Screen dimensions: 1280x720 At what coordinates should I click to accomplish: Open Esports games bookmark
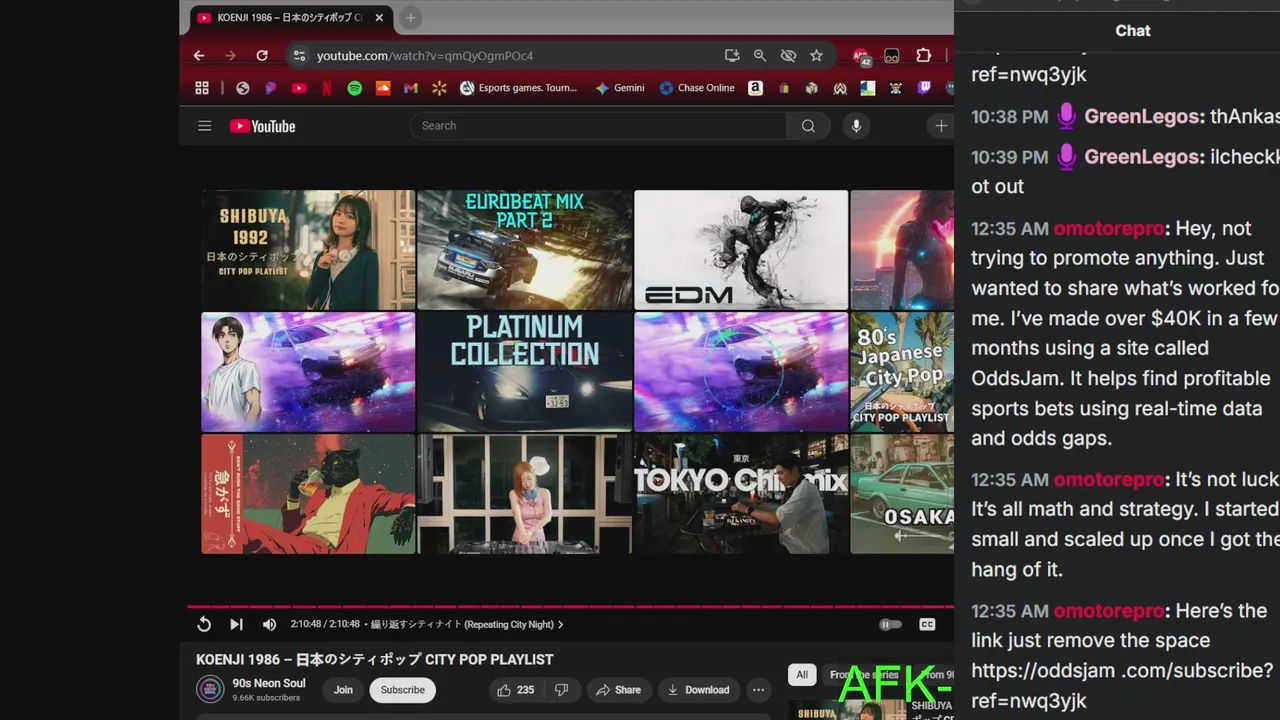[518, 88]
